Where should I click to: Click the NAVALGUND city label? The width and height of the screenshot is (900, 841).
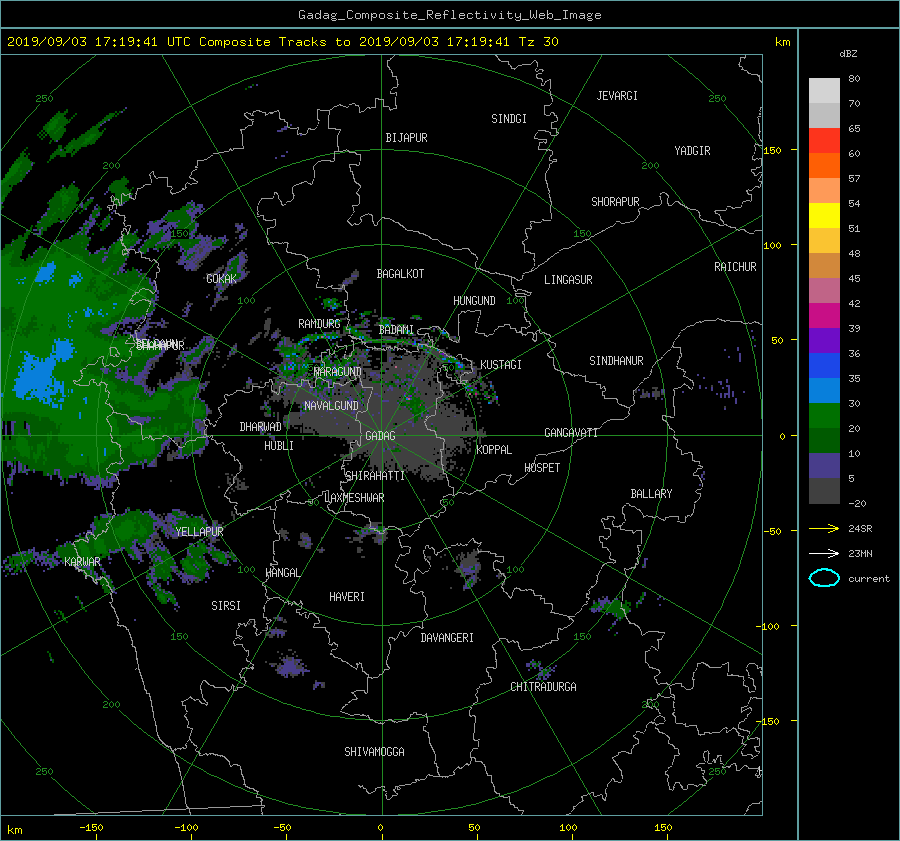point(331,406)
